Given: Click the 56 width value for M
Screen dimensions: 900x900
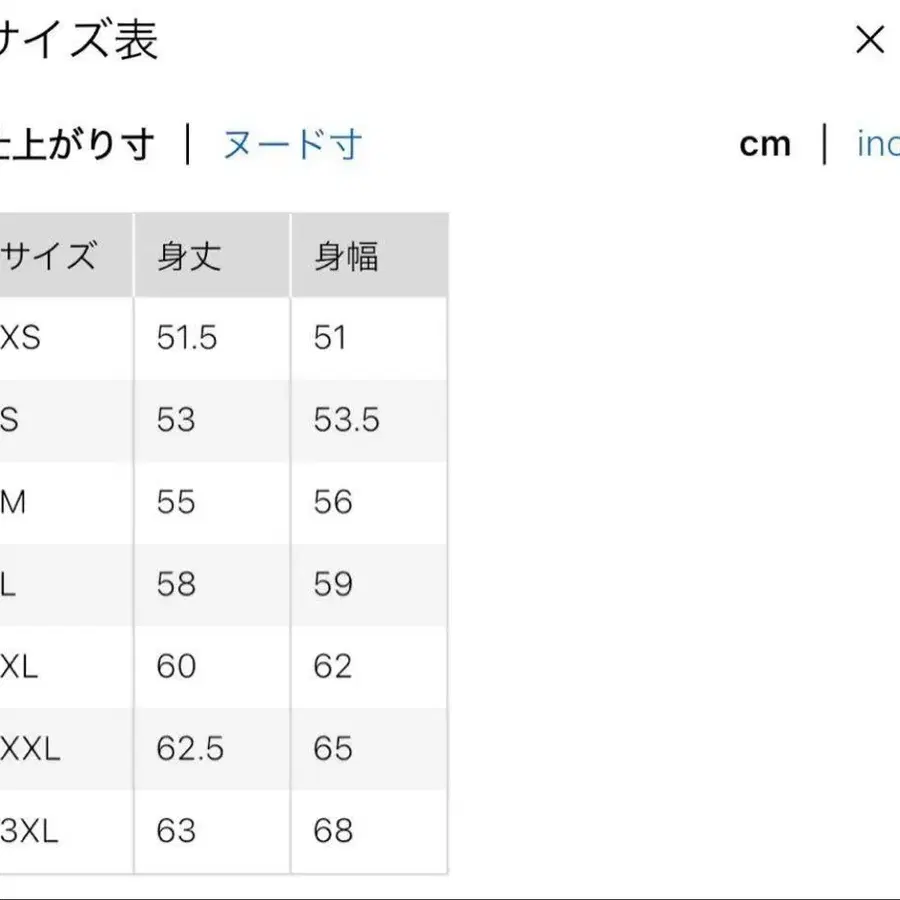Looking at the screenshot, I should click(x=330, y=502).
